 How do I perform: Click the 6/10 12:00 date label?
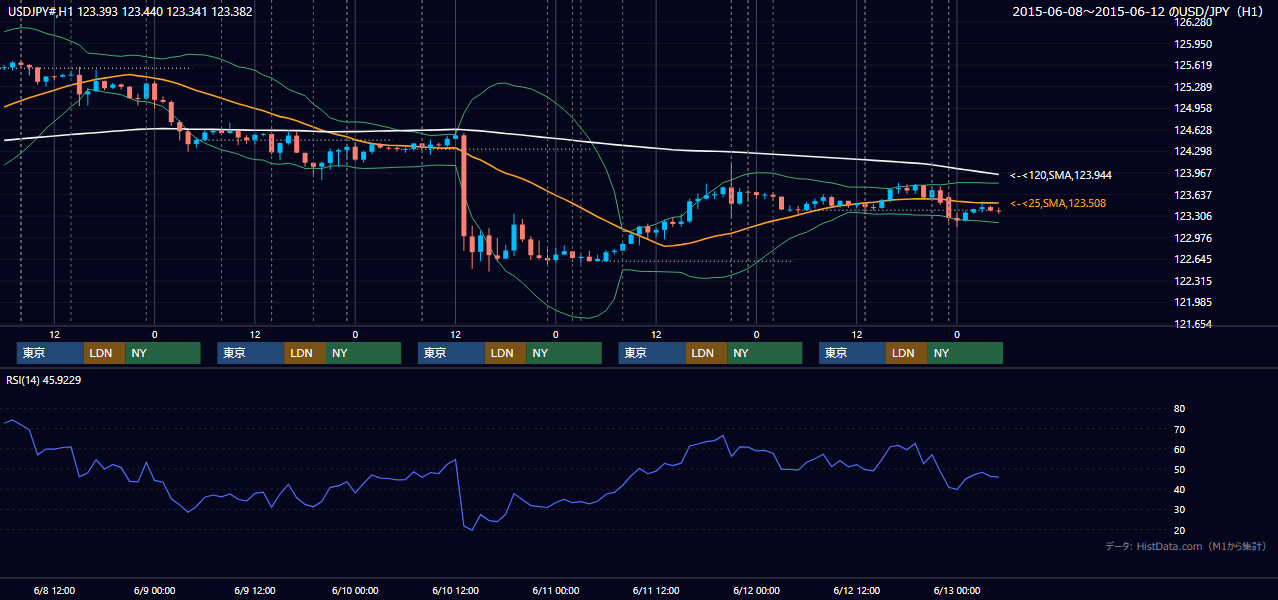tap(454, 590)
